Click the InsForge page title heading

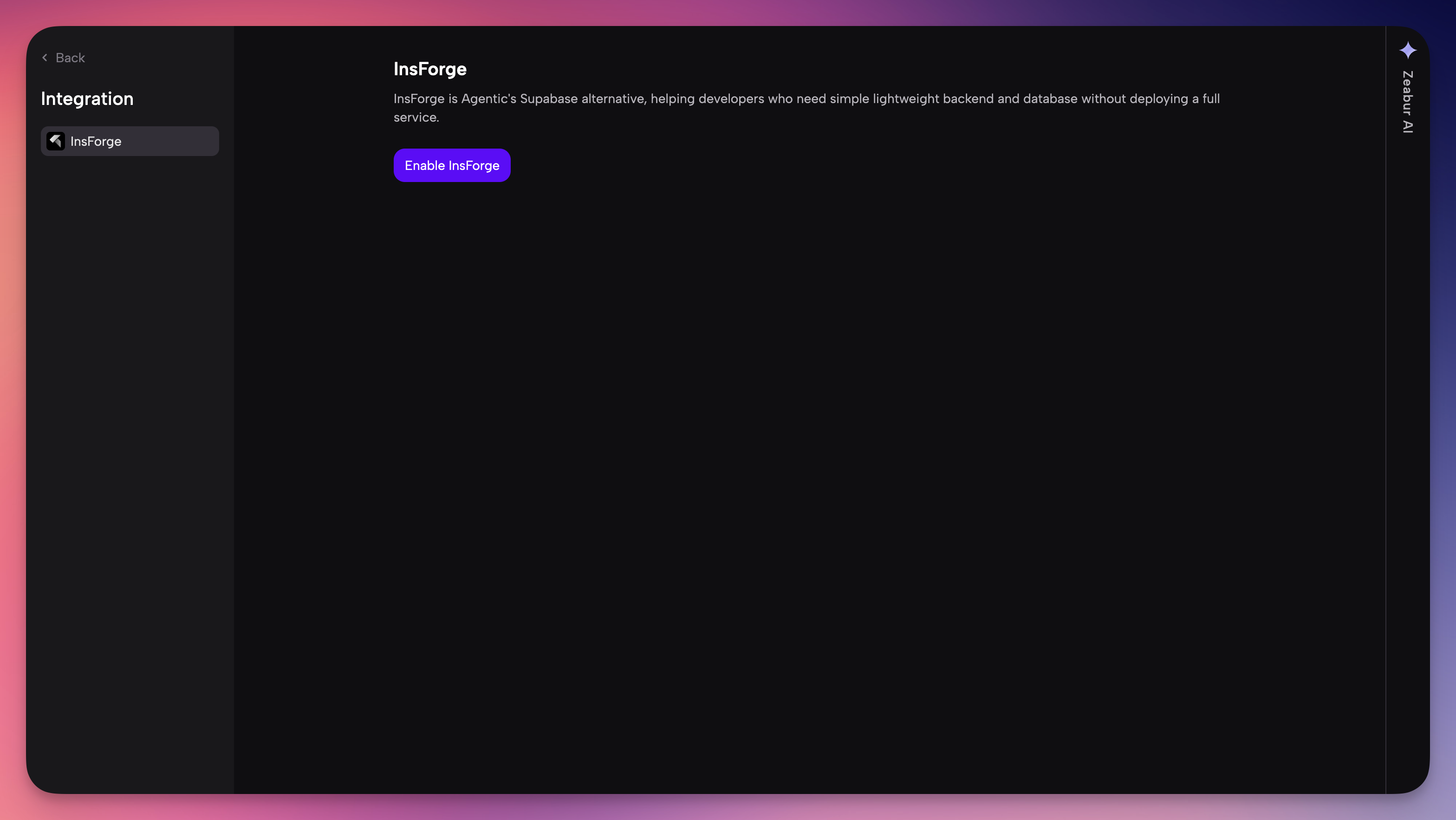click(429, 68)
